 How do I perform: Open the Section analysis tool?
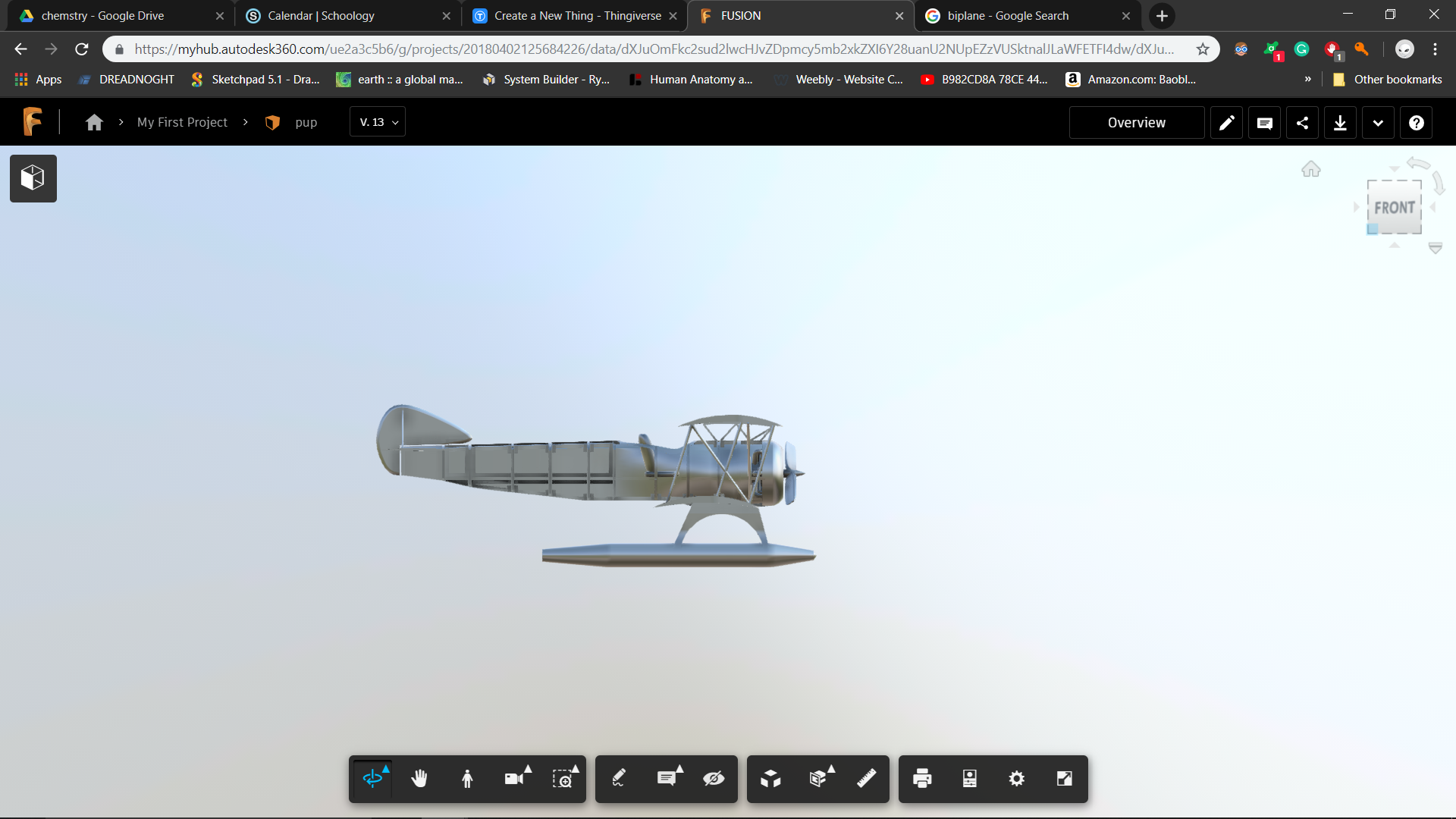819,779
